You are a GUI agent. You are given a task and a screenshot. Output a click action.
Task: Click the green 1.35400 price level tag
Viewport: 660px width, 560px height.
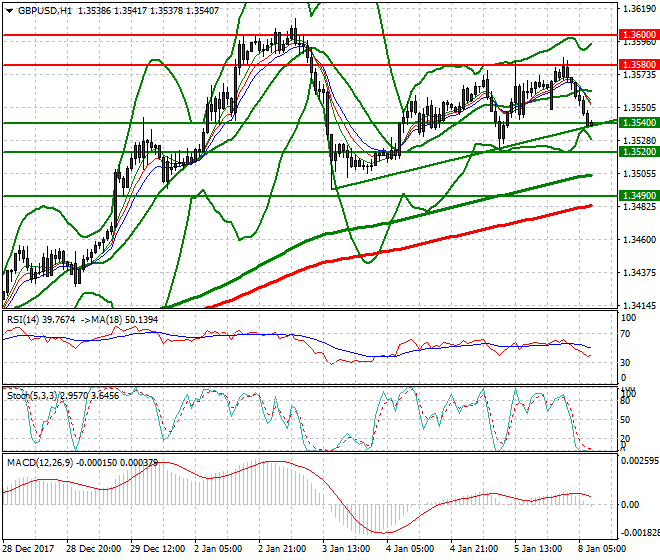tap(632, 122)
